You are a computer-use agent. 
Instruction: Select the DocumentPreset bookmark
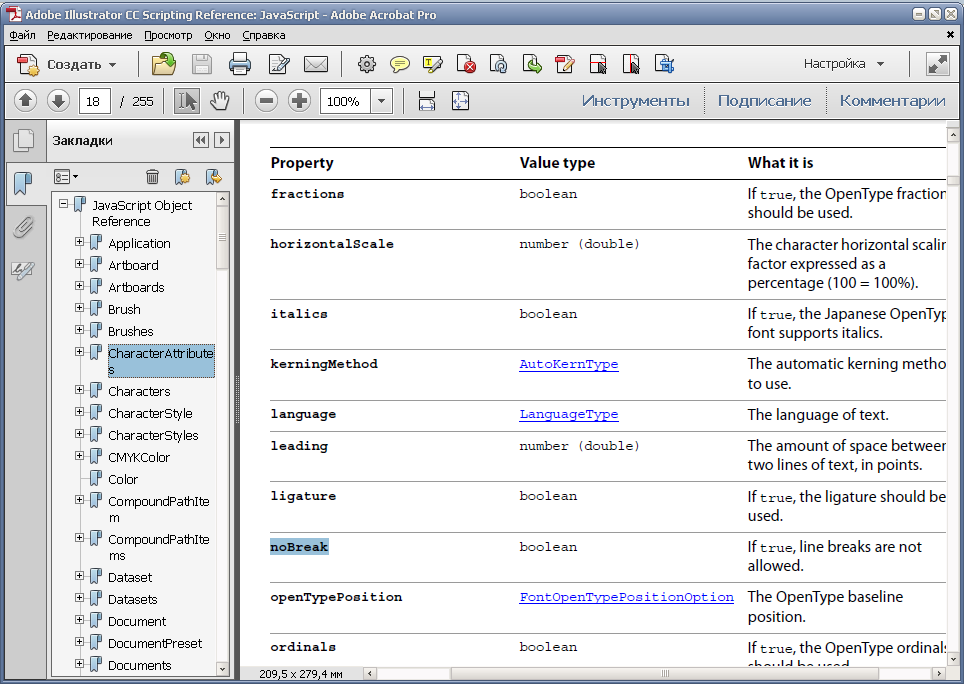(x=155, y=643)
